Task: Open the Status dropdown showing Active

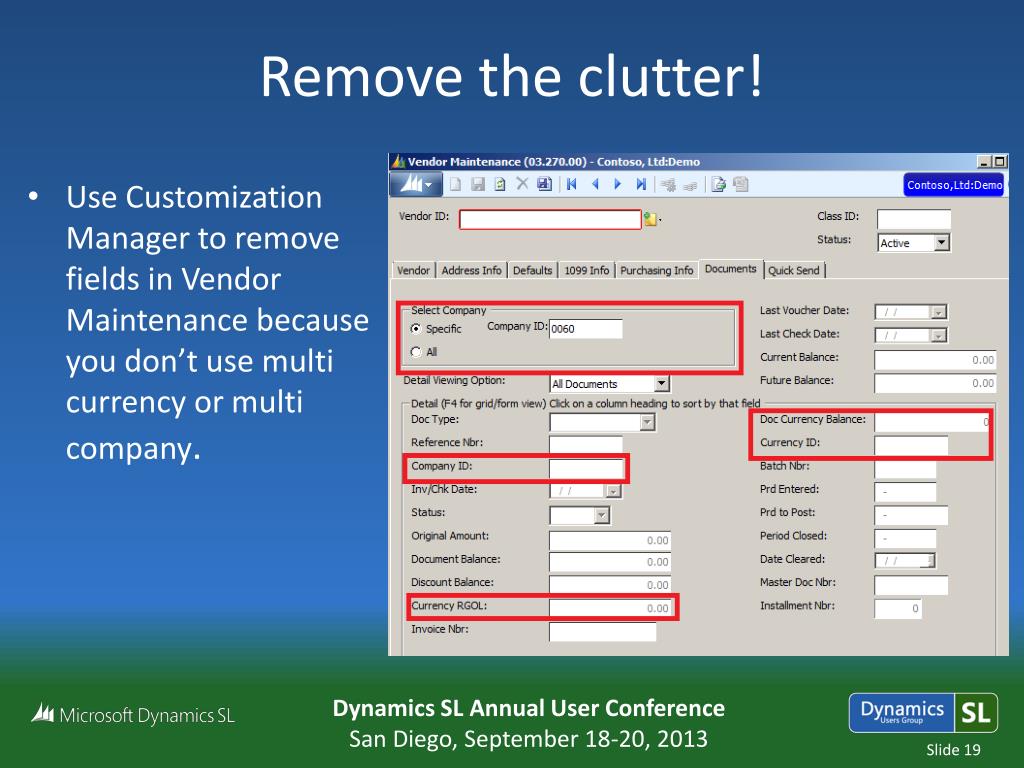Action: (x=941, y=243)
